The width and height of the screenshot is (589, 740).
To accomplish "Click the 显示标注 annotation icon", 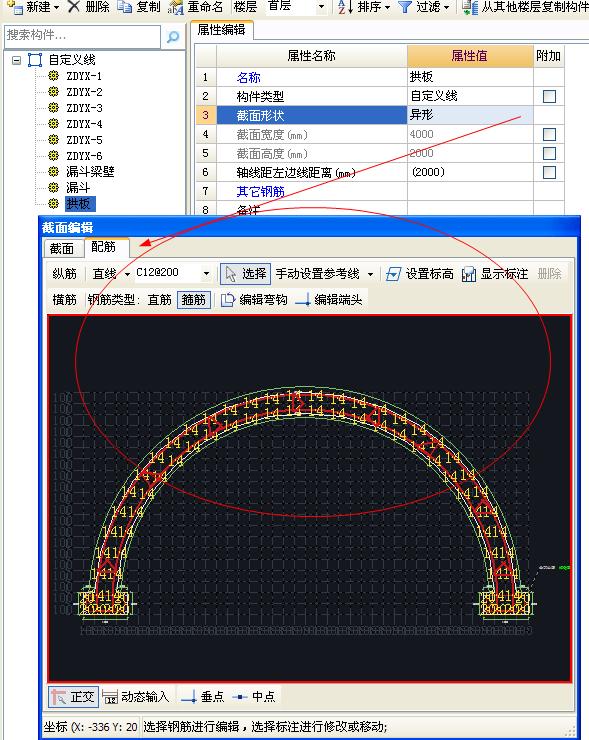I will pos(469,274).
